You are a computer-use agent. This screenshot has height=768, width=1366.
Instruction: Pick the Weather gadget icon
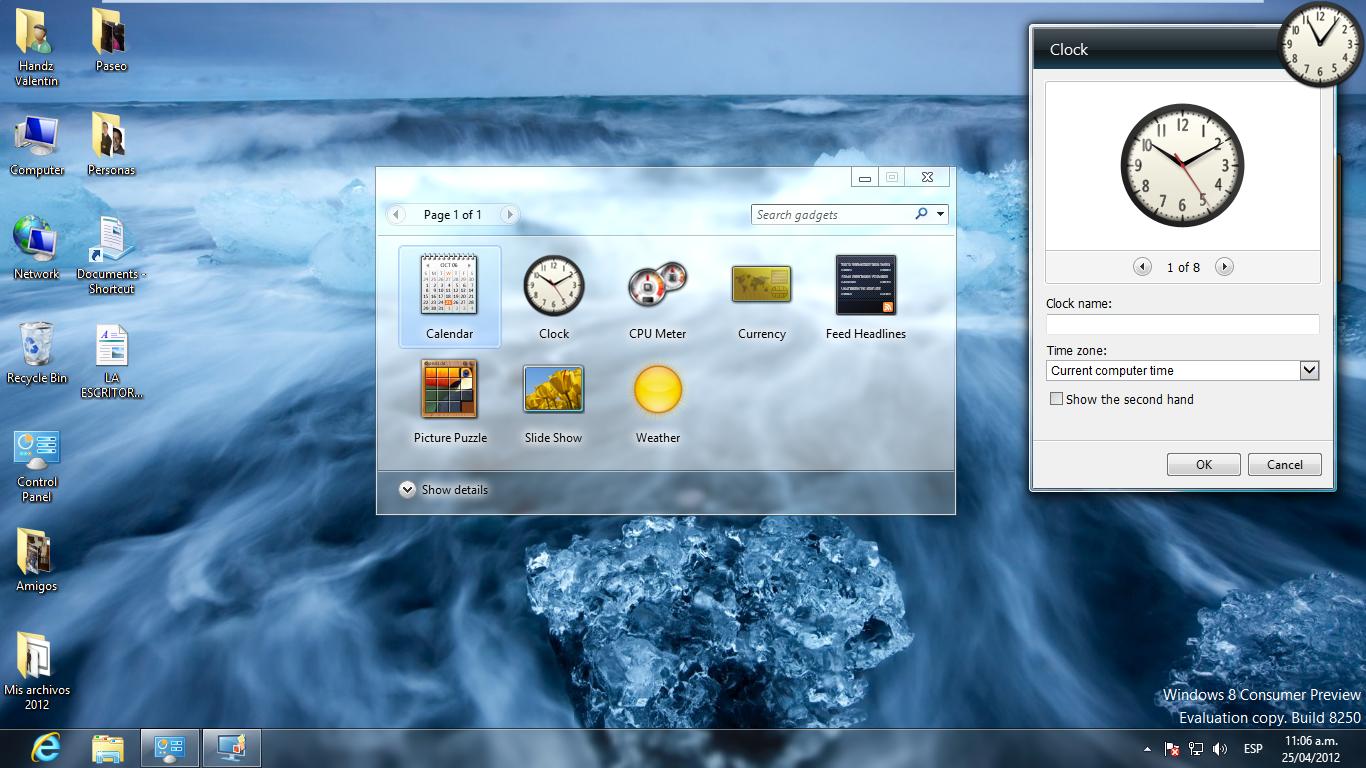[657, 390]
